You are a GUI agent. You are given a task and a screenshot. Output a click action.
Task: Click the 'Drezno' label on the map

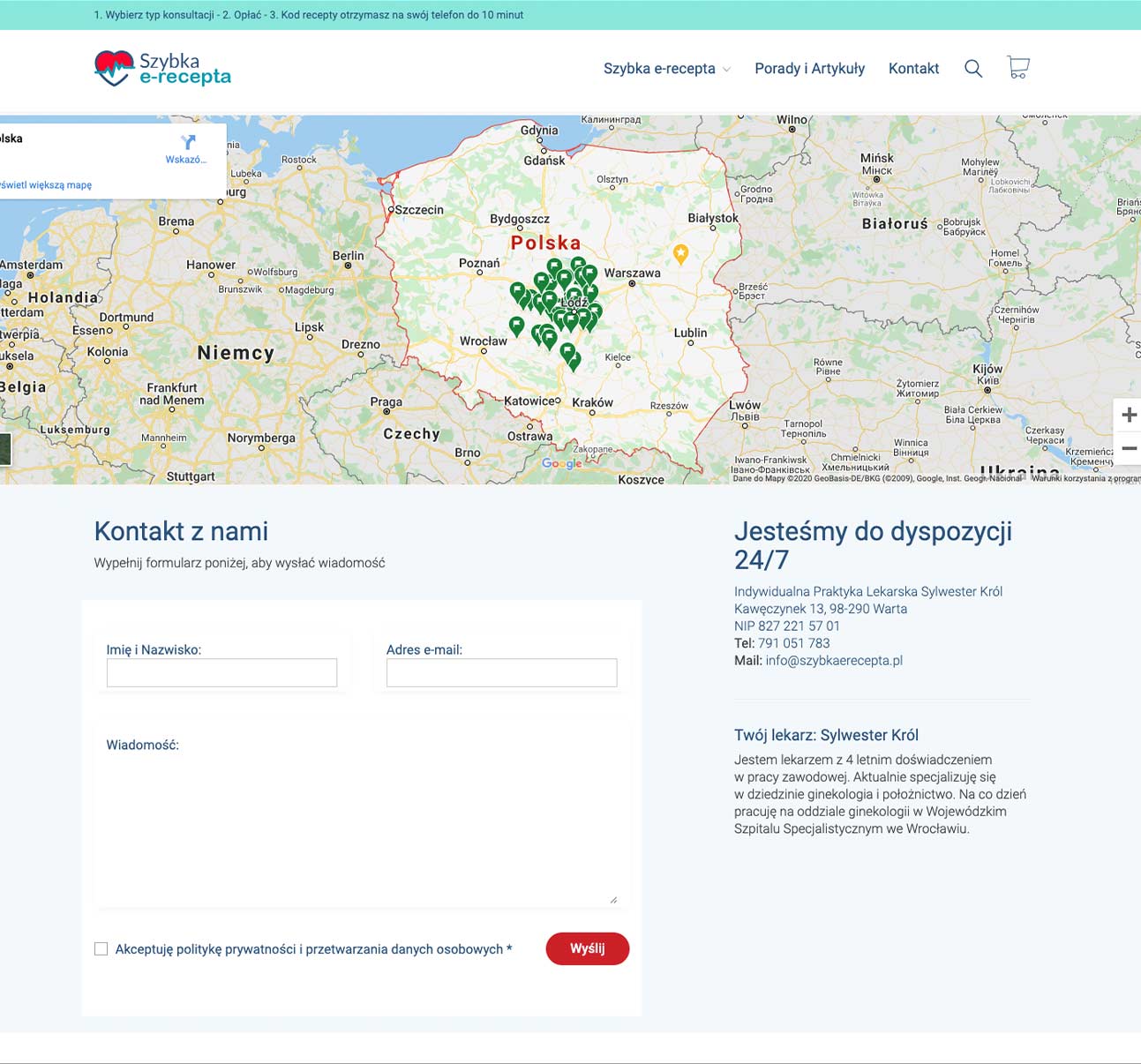[x=361, y=344]
